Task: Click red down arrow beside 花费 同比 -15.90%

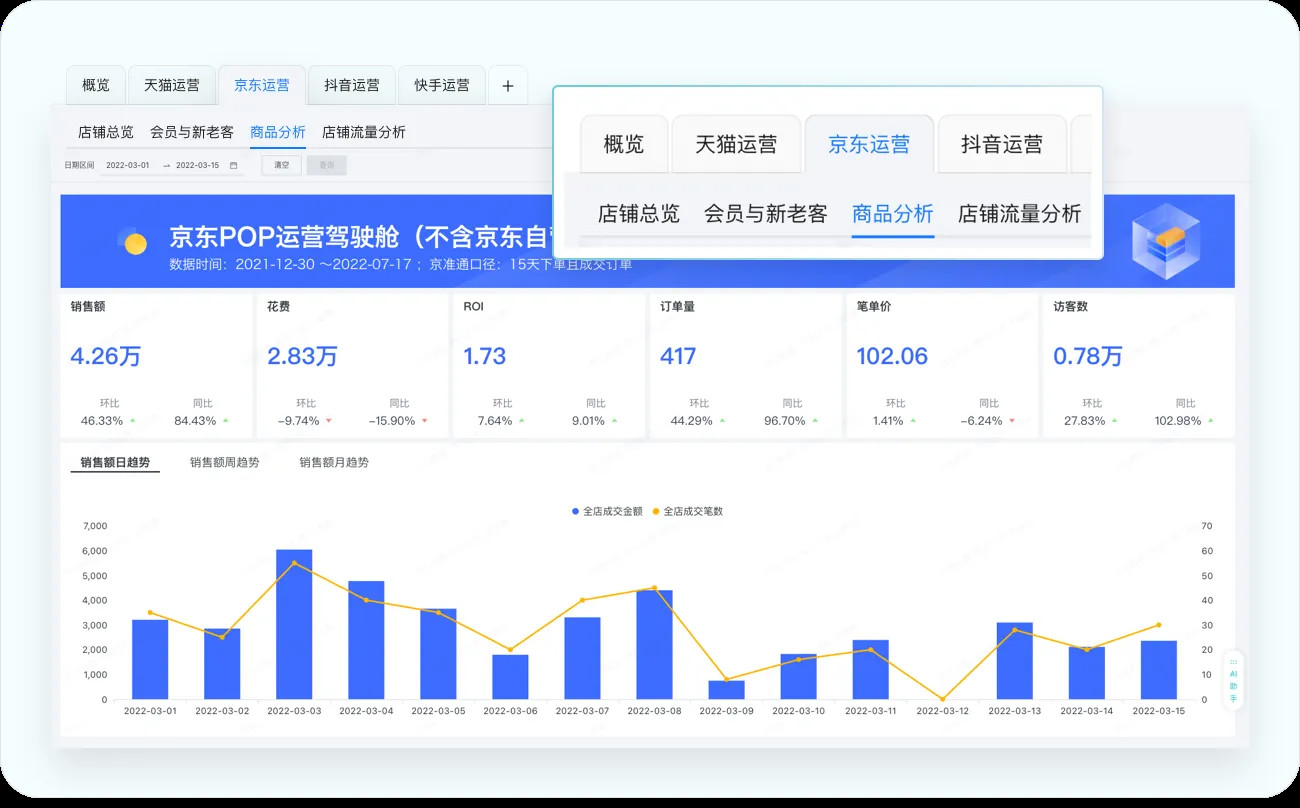Action: (425, 421)
